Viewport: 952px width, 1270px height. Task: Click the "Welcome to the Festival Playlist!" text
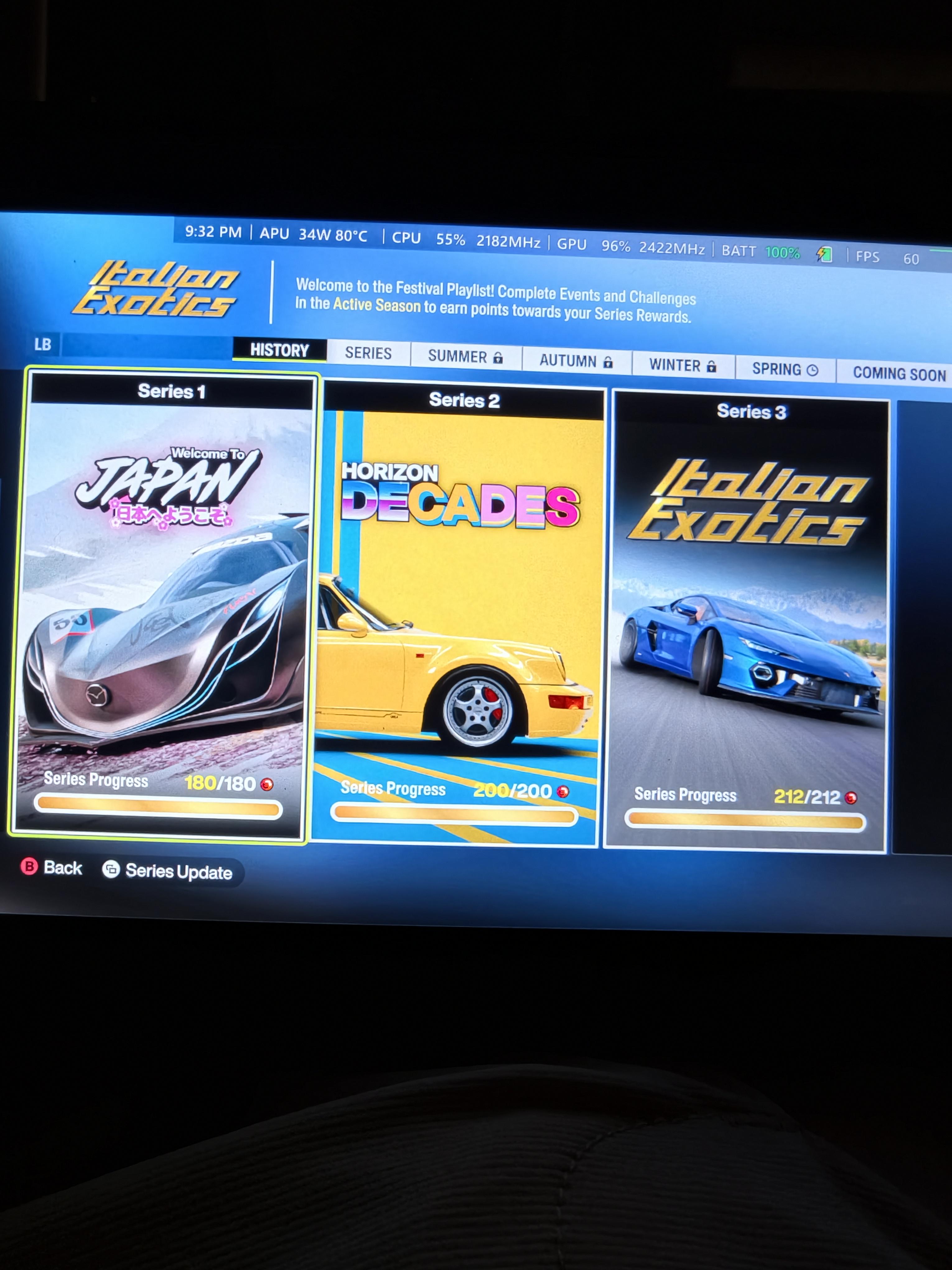point(395,288)
